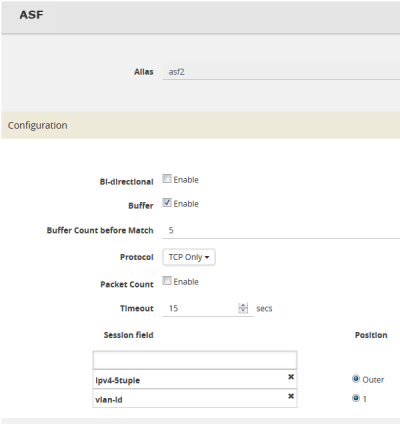
Task: Select position 1 radio for vlan-id
Action: [x=356, y=398]
